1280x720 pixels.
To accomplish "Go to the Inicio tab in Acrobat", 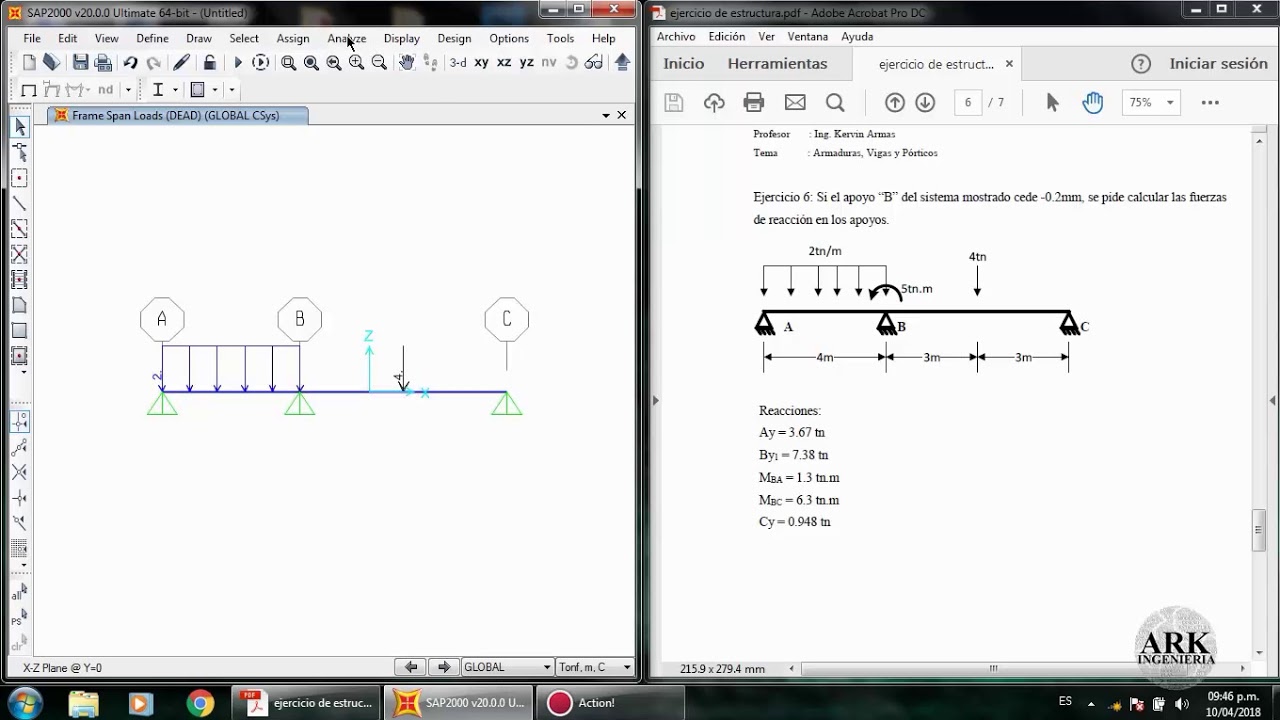I will point(684,63).
